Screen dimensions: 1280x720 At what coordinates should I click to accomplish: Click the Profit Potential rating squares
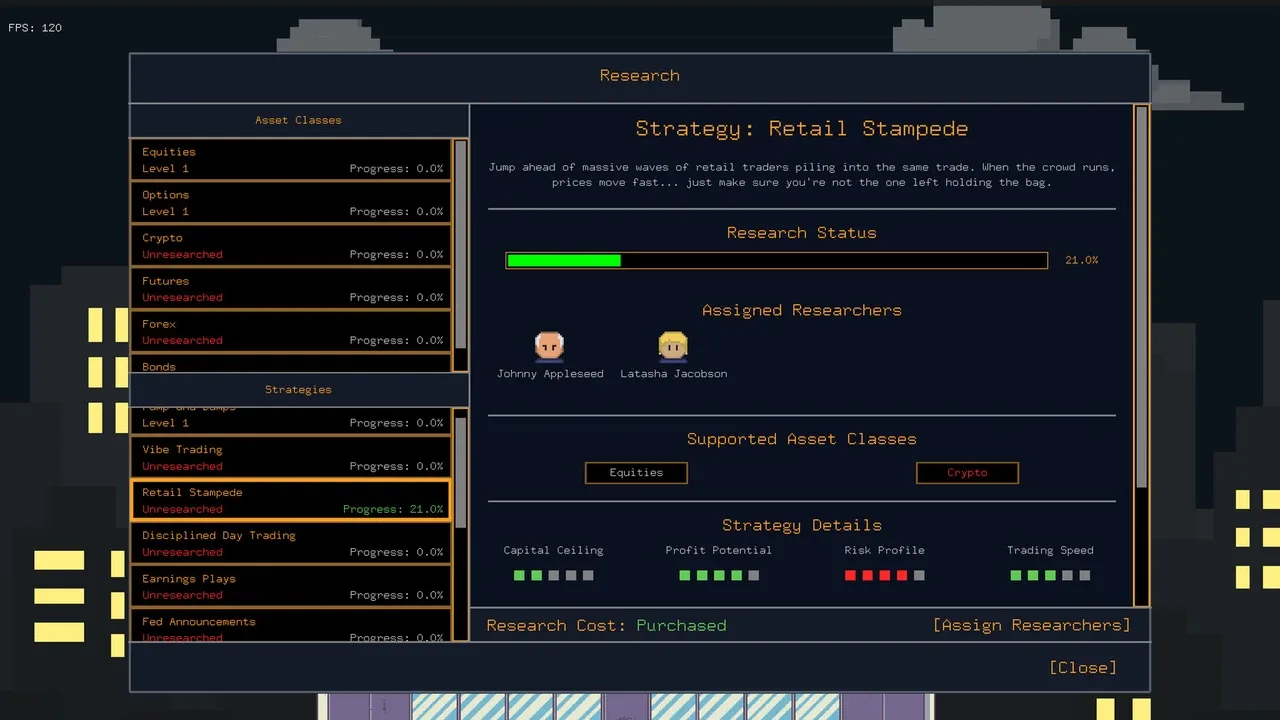(x=719, y=575)
